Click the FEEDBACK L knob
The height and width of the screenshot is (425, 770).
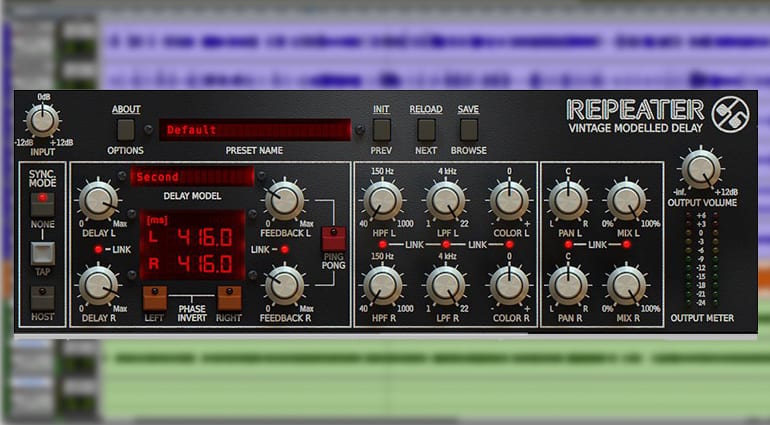284,200
